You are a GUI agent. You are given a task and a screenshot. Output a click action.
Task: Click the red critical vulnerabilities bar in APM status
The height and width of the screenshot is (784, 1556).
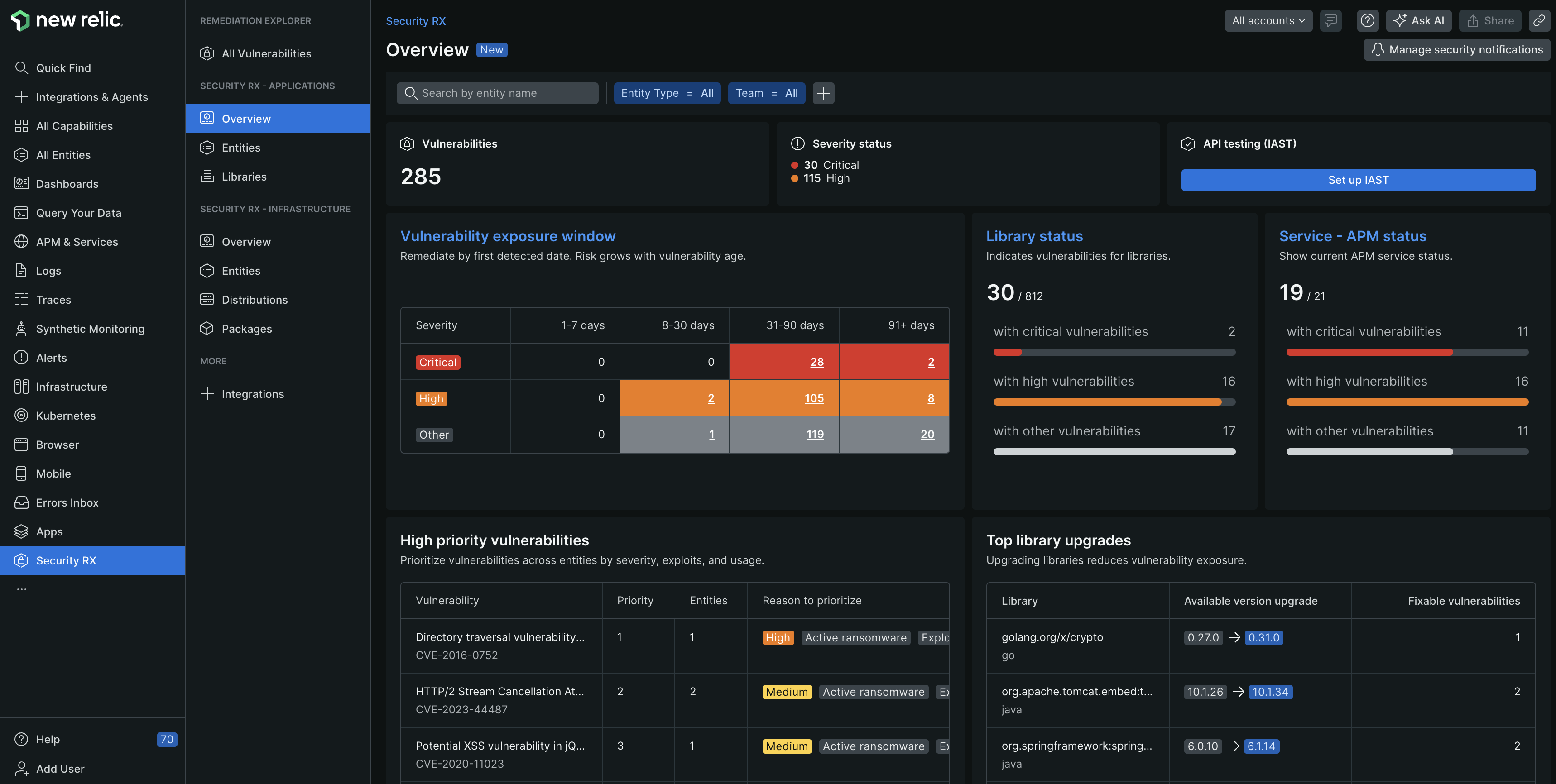tap(1369, 352)
